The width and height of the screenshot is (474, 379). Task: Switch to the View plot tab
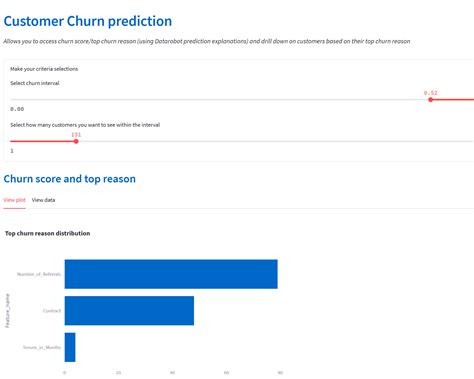(x=14, y=200)
